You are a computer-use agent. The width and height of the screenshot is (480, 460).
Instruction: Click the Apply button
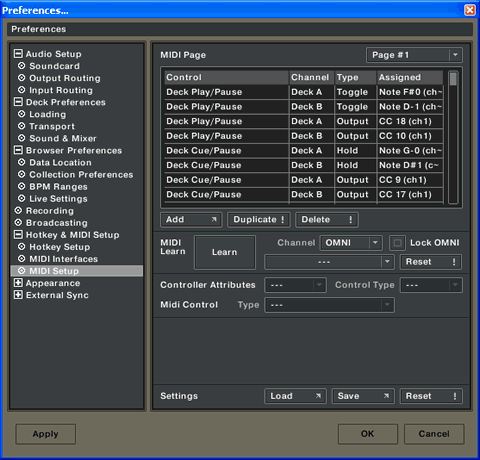point(46,434)
